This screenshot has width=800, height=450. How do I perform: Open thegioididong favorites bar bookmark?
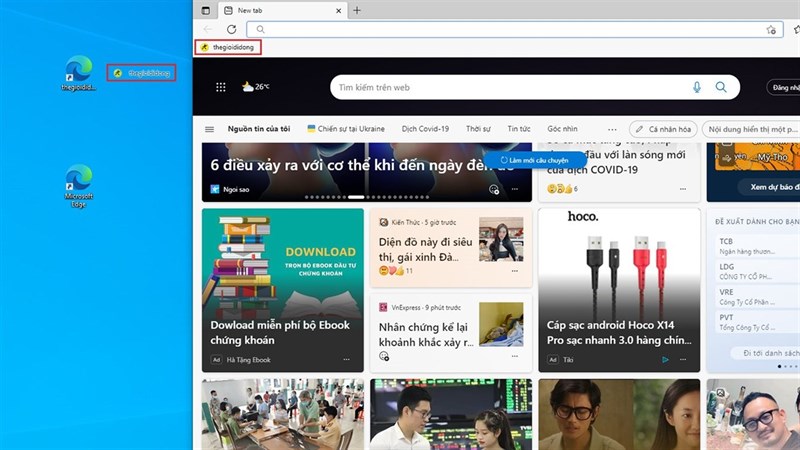click(228, 47)
